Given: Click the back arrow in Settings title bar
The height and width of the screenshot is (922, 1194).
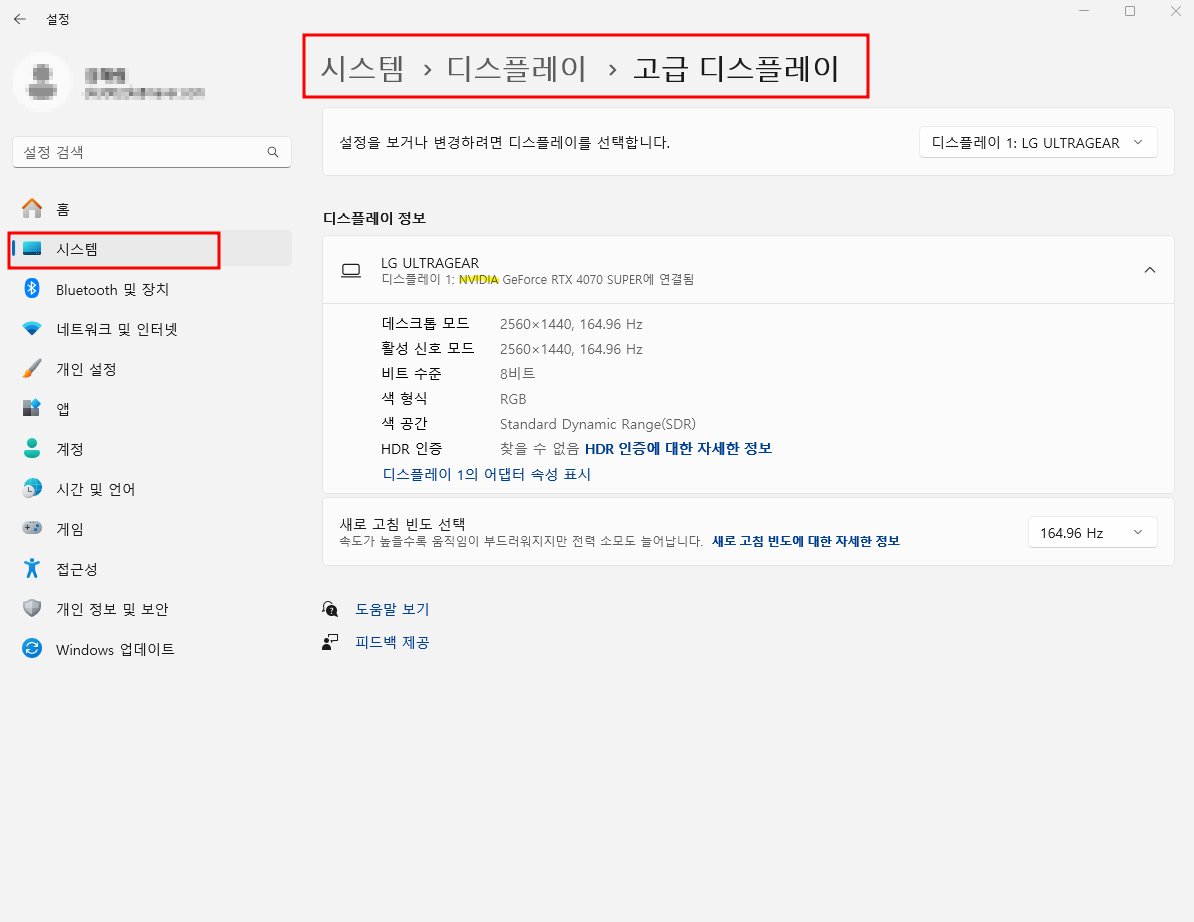Looking at the screenshot, I should 20,19.
